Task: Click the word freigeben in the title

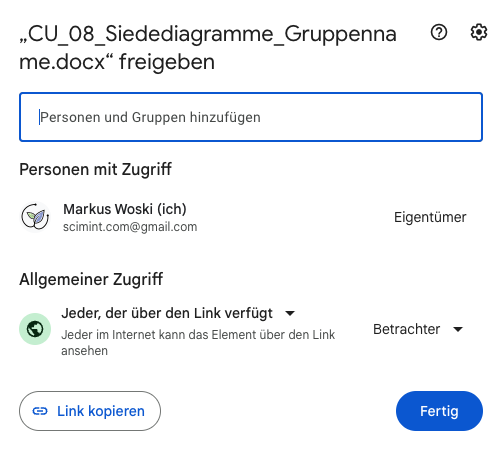Action: point(167,62)
